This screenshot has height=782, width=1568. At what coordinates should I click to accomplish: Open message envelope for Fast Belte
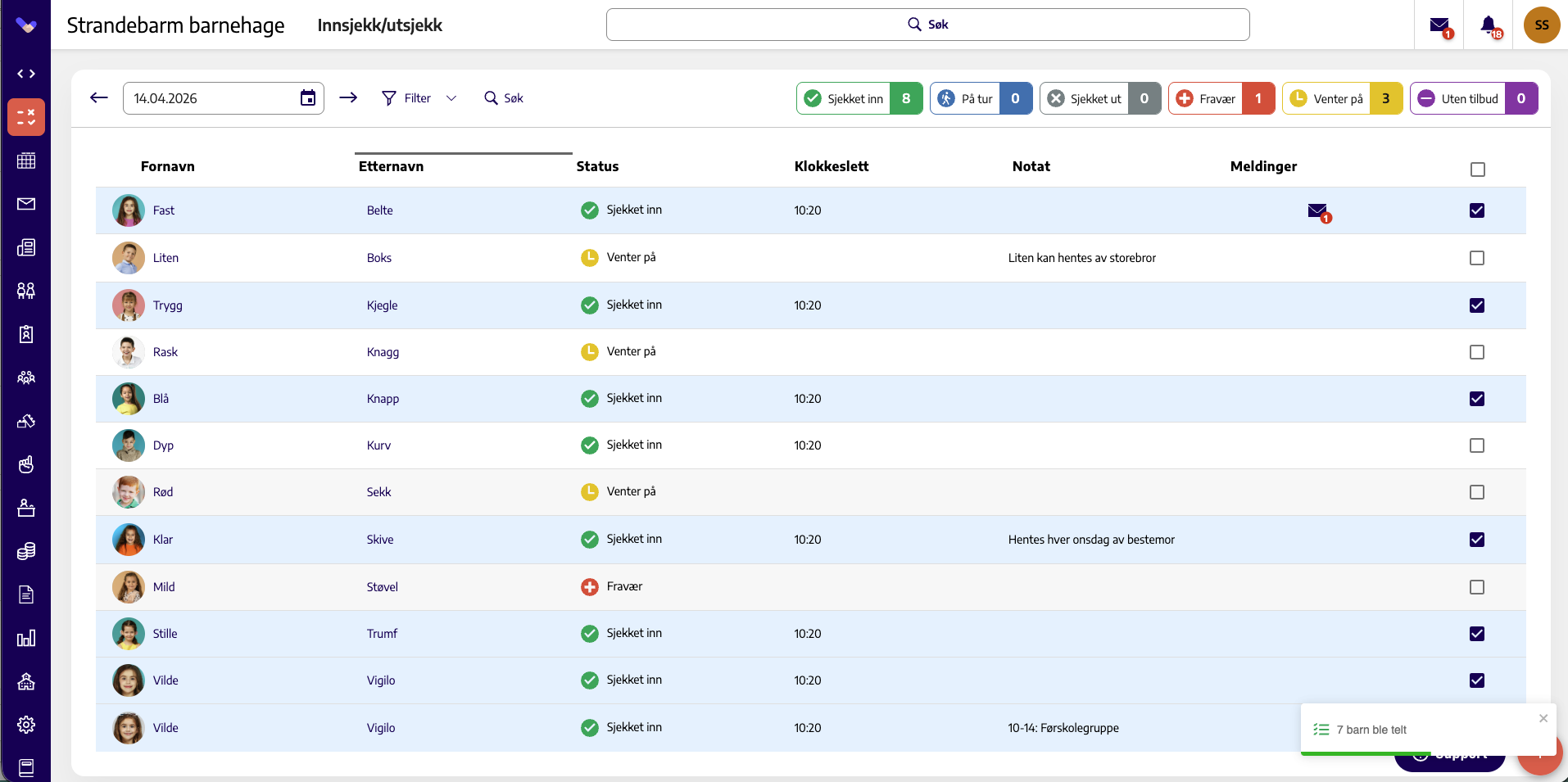[x=1318, y=212]
